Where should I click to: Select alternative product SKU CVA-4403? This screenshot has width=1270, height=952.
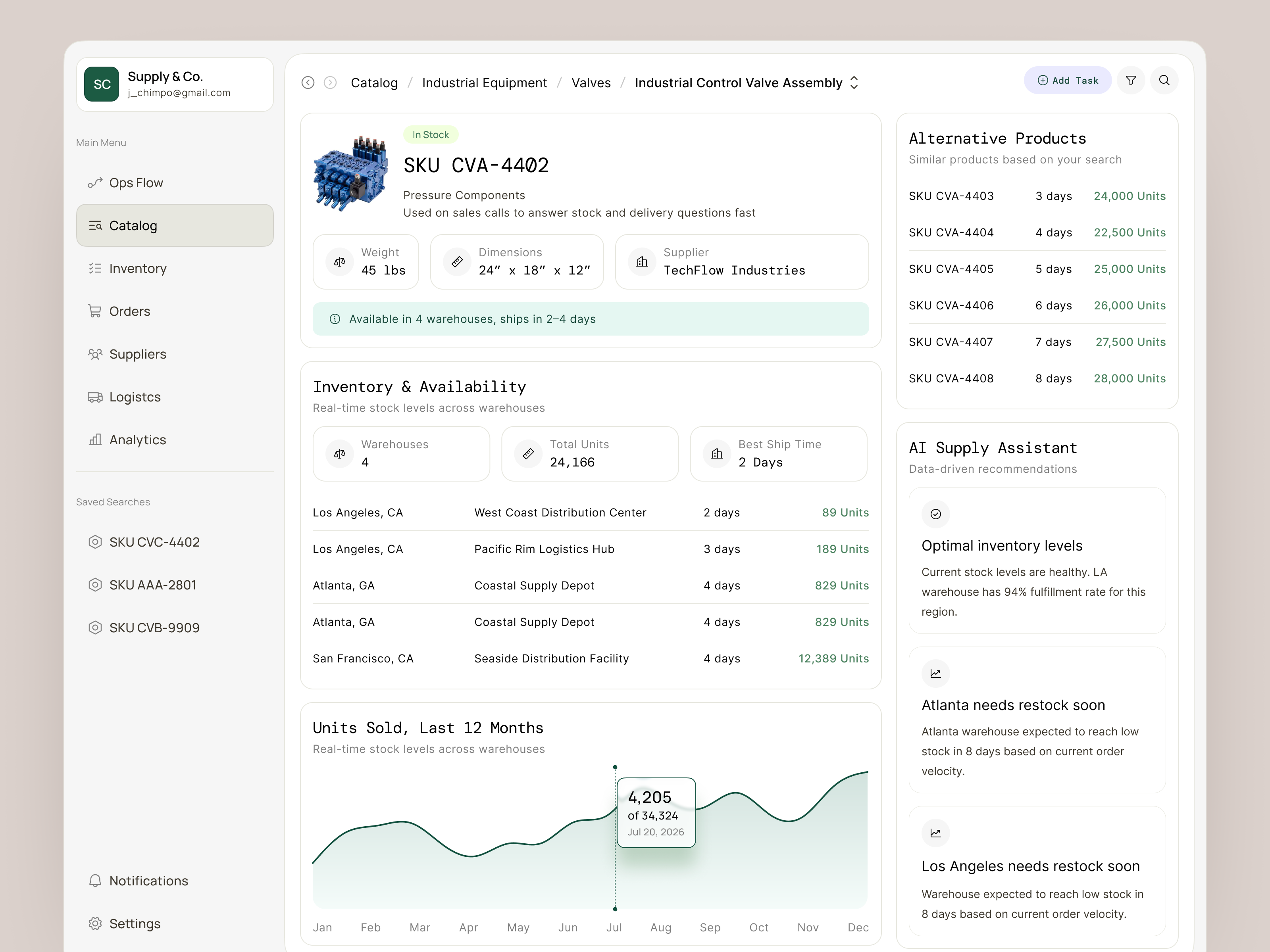[x=1037, y=196]
